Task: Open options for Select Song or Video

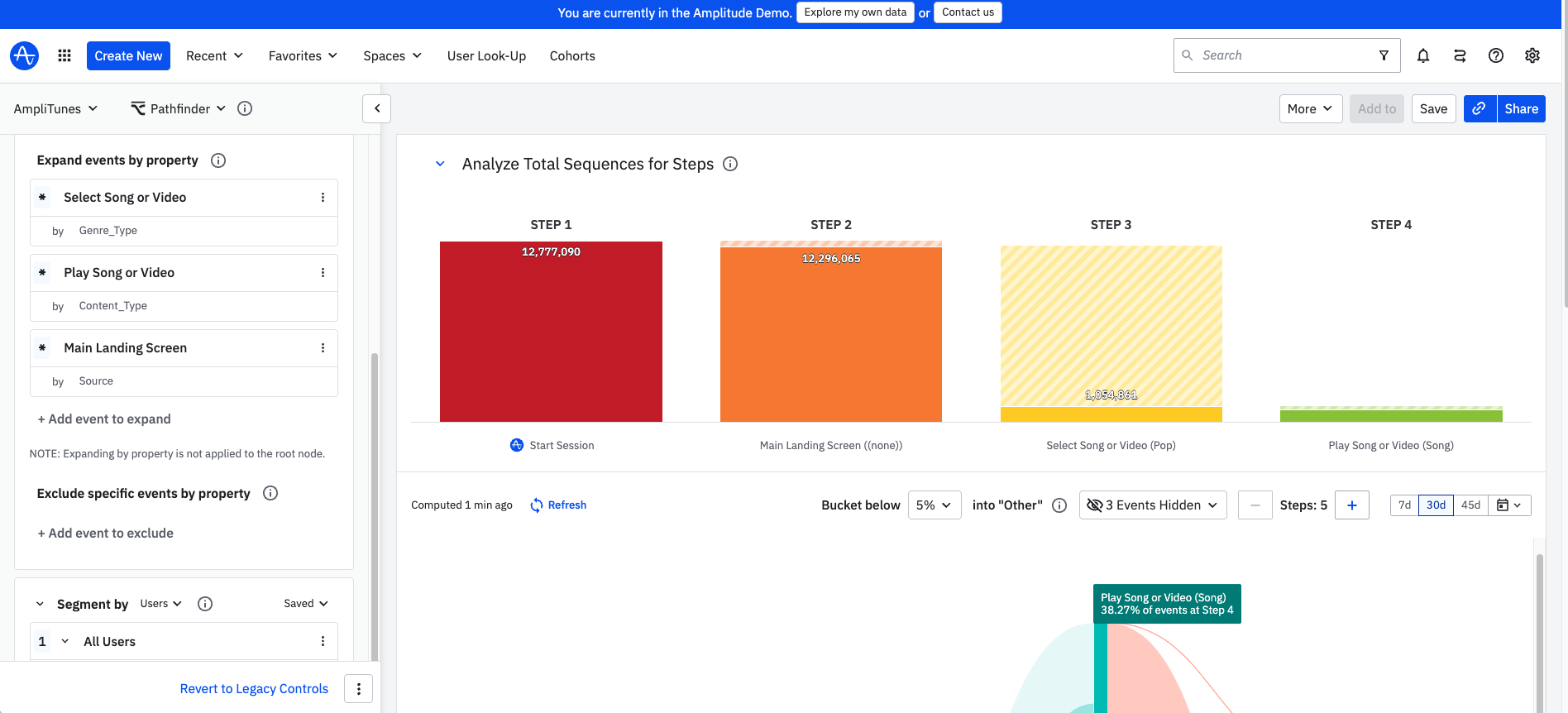Action: click(323, 198)
